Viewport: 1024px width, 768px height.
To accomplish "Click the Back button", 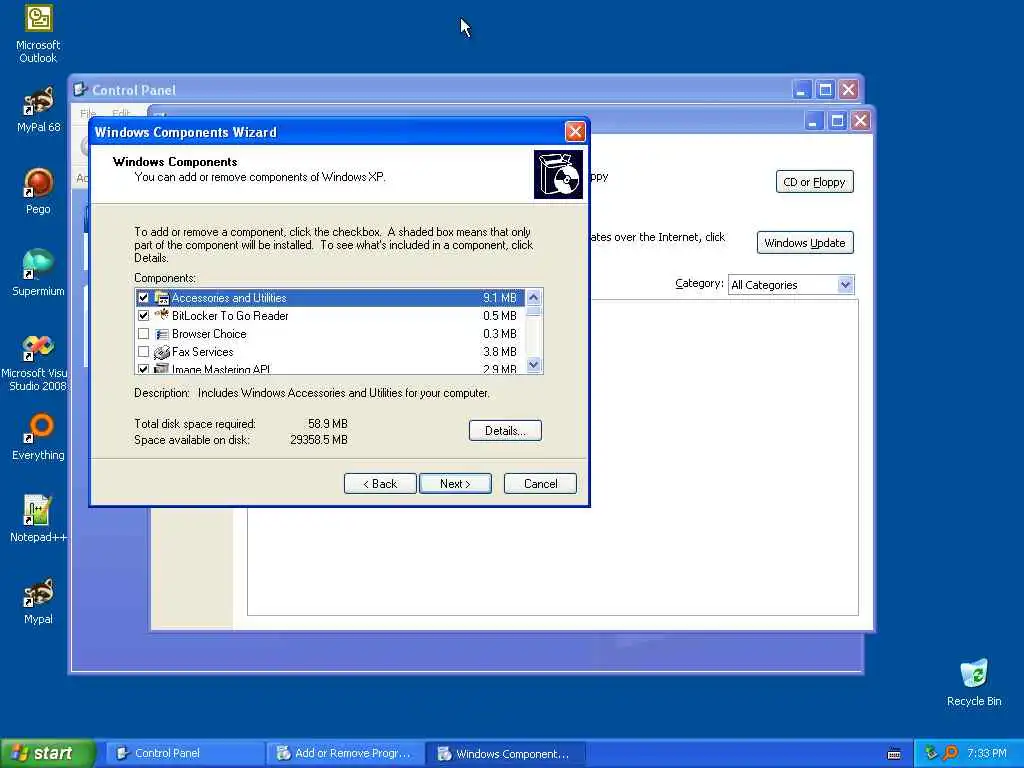I will click(x=380, y=483).
